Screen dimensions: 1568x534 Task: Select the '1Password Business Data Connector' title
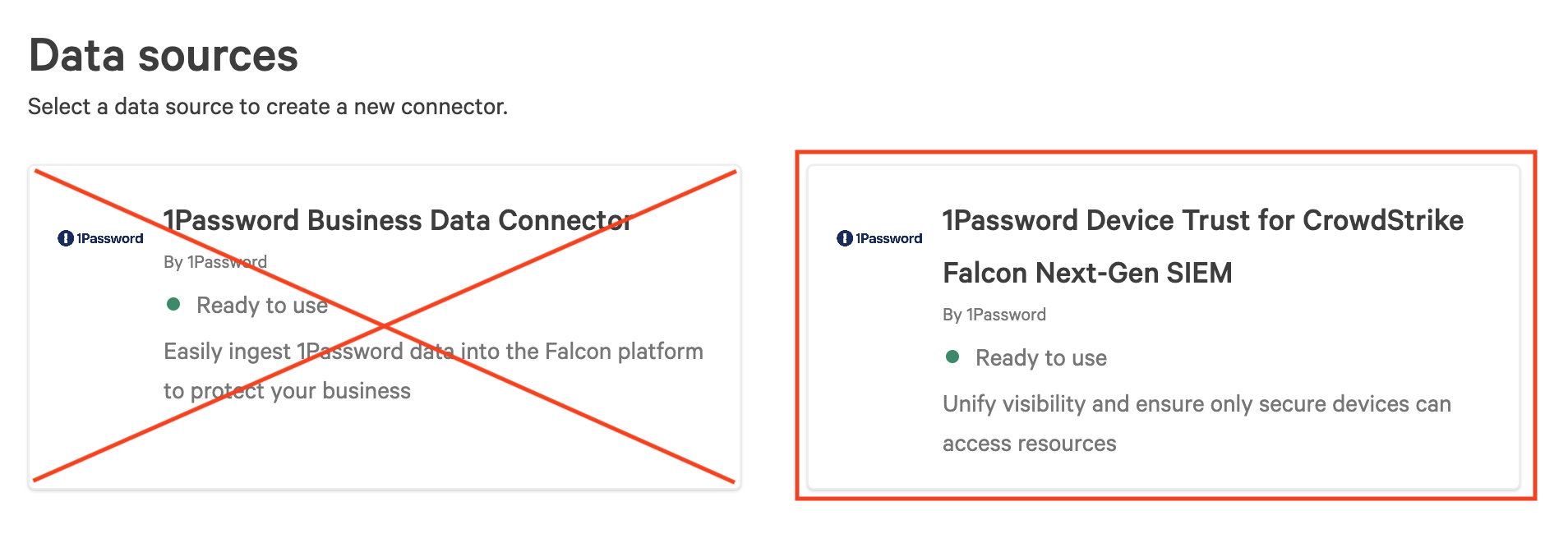click(397, 220)
